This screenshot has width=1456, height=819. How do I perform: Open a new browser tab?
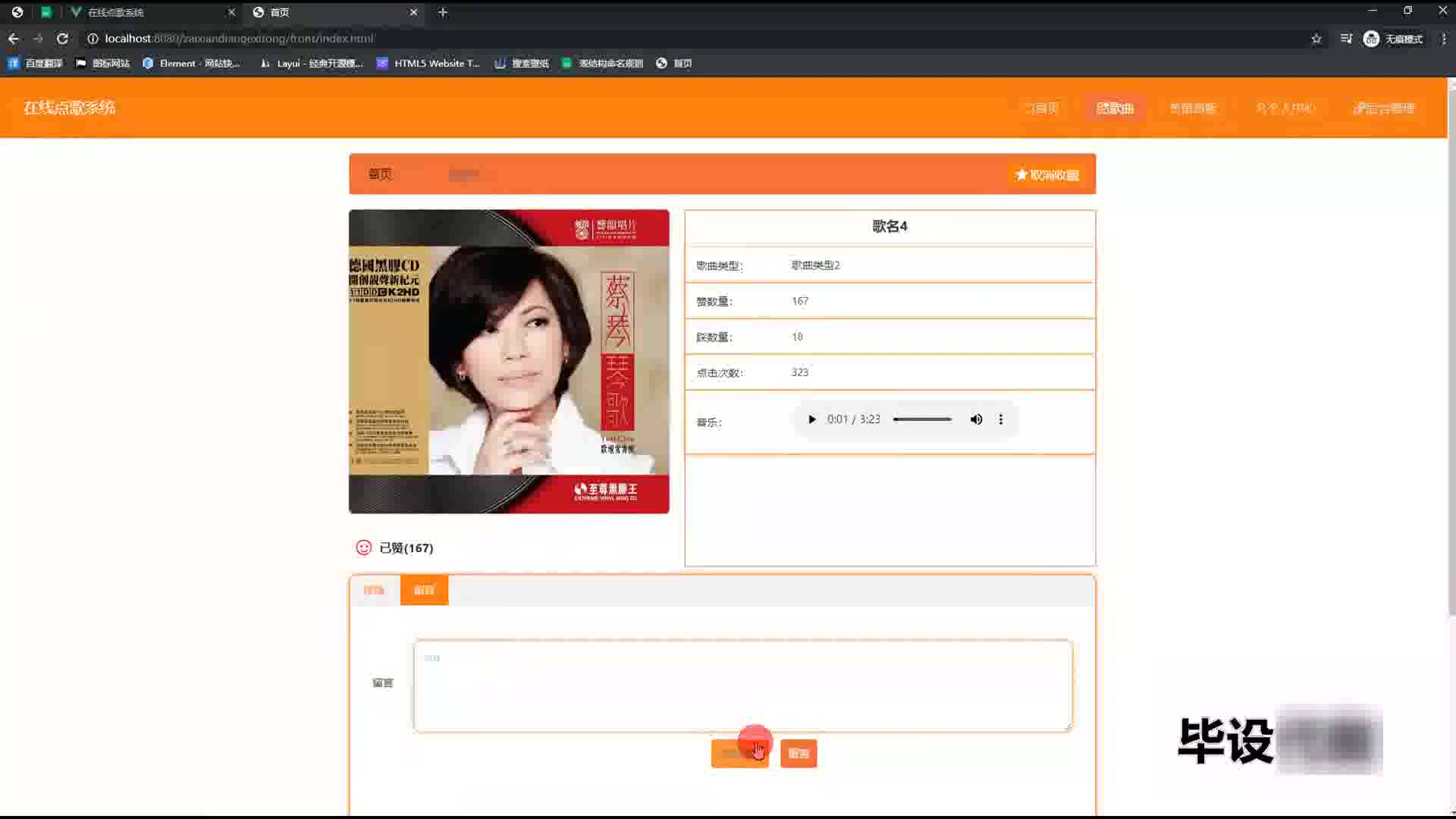click(443, 12)
